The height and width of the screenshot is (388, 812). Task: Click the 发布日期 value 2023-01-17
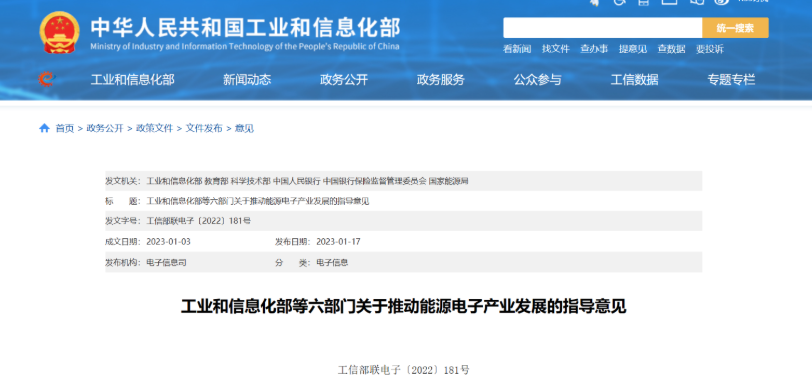pyautogui.click(x=338, y=241)
